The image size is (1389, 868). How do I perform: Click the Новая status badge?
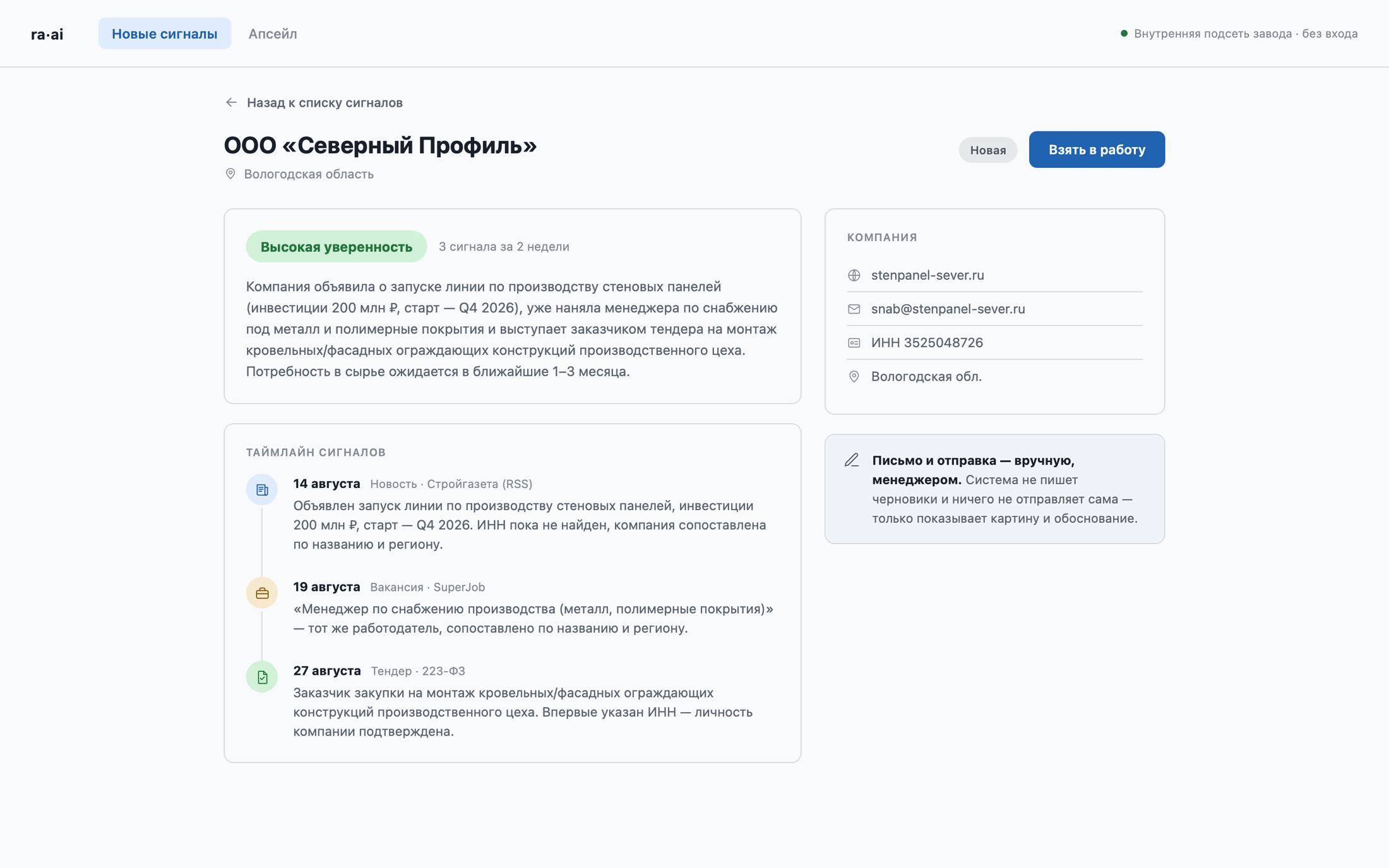(x=987, y=150)
